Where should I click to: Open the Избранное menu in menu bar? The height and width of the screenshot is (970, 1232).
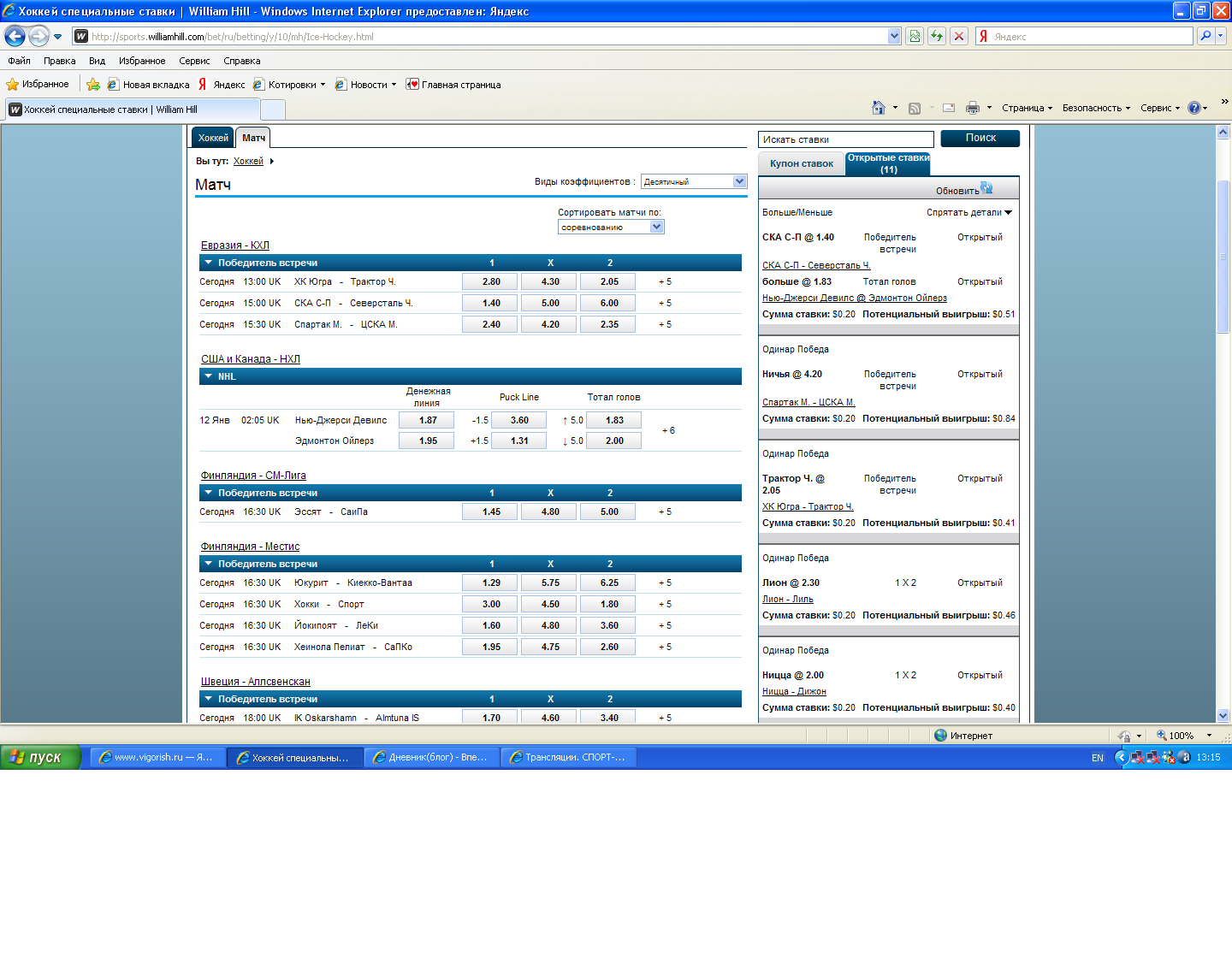click(142, 61)
